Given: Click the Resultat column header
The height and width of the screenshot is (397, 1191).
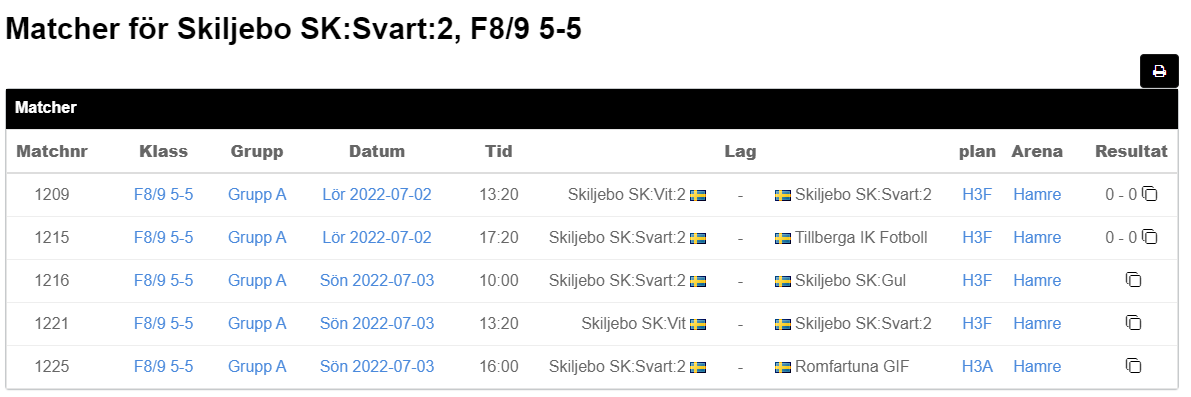Looking at the screenshot, I should (1131, 151).
